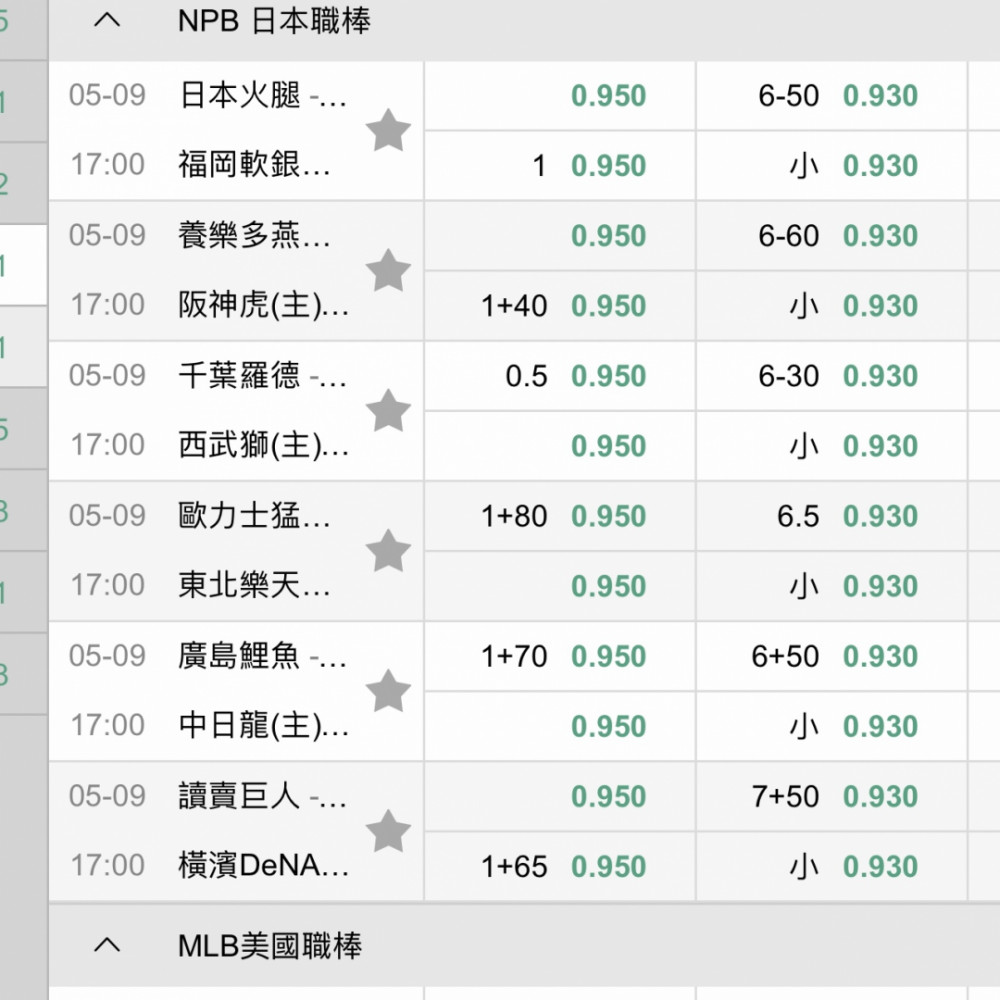
Task: Select 小 under odds for 橫濱DeNA game
Action: (832, 866)
